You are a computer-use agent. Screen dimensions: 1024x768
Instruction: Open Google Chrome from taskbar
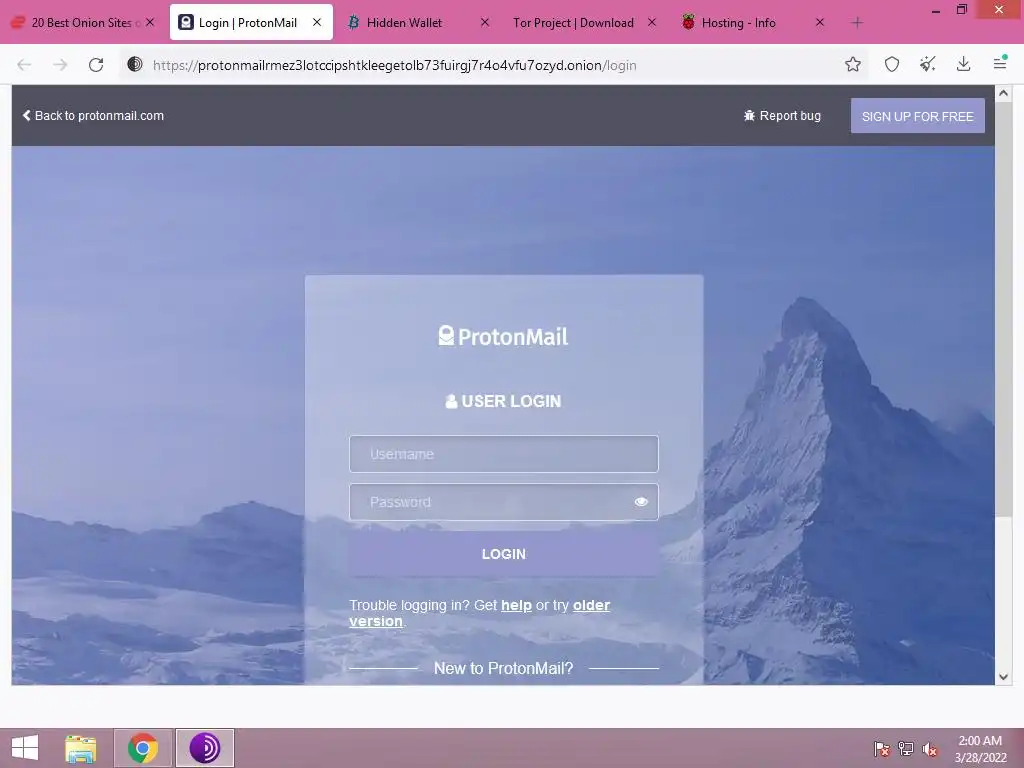142,748
